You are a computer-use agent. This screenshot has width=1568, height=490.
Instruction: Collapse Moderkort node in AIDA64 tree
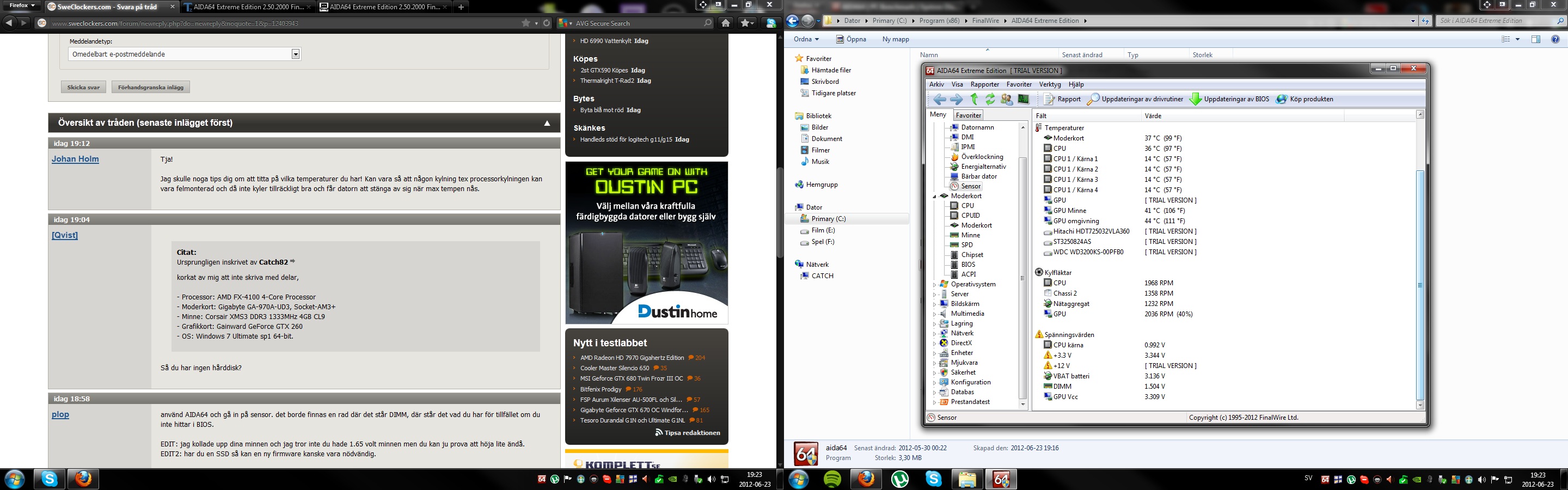(x=935, y=196)
